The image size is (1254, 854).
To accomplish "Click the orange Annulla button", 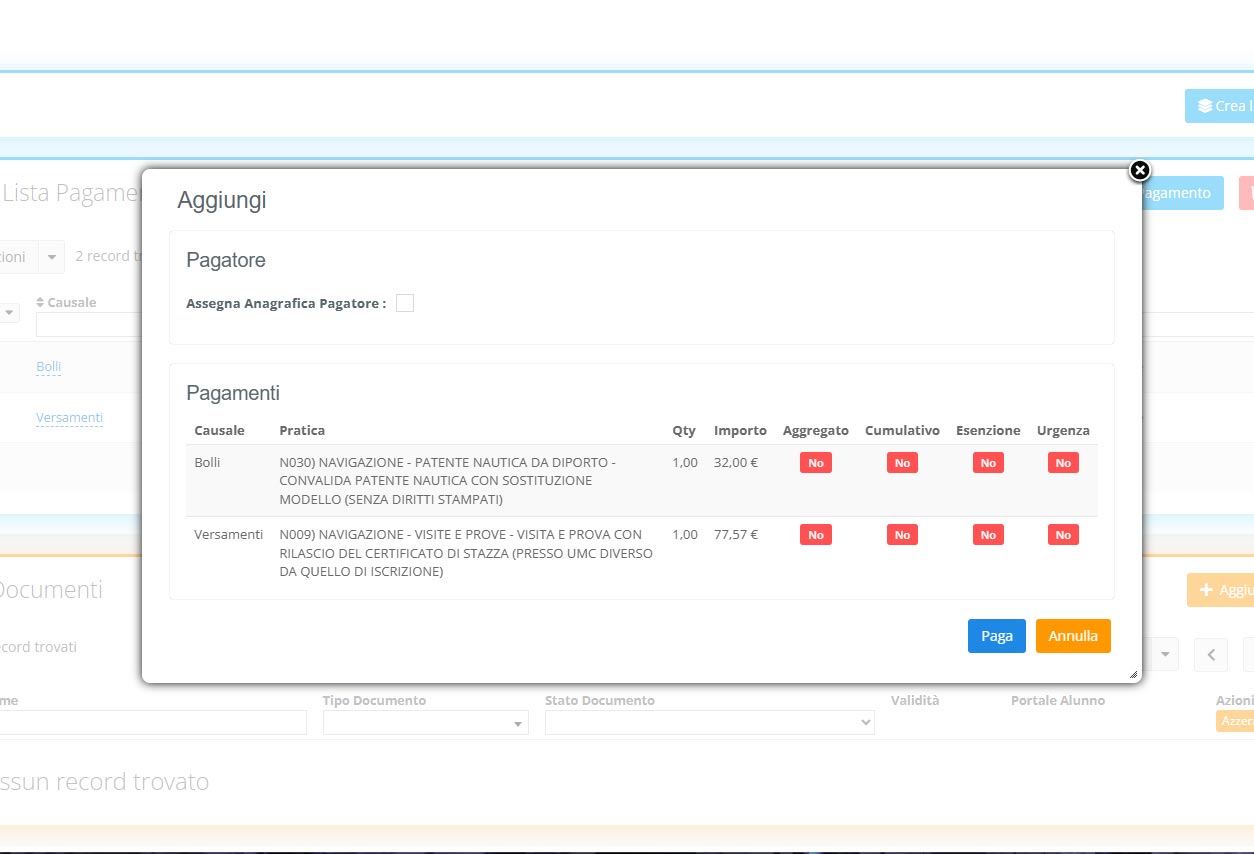I will point(1072,636).
